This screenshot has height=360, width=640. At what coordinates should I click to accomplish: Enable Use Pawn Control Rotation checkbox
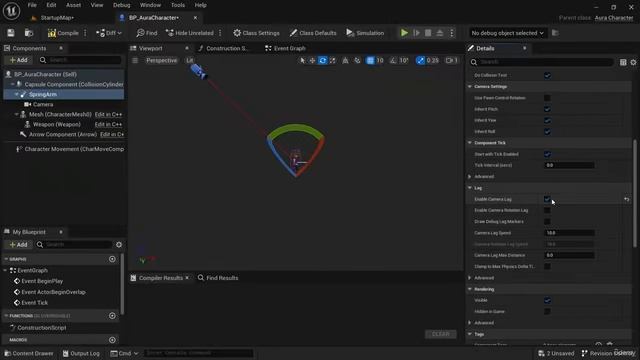pos(547,98)
